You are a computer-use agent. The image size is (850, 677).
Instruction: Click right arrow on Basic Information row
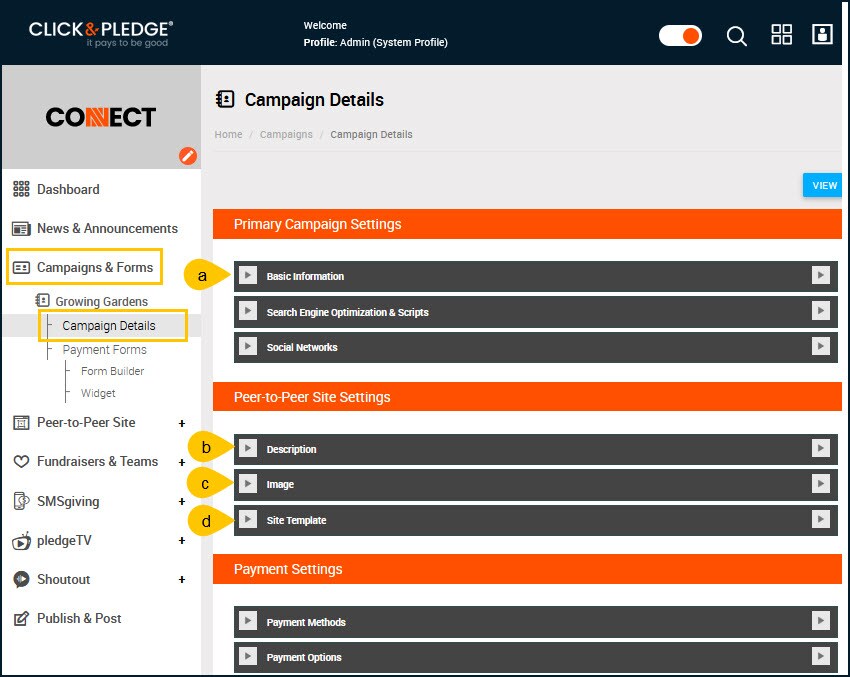(x=821, y=275)
